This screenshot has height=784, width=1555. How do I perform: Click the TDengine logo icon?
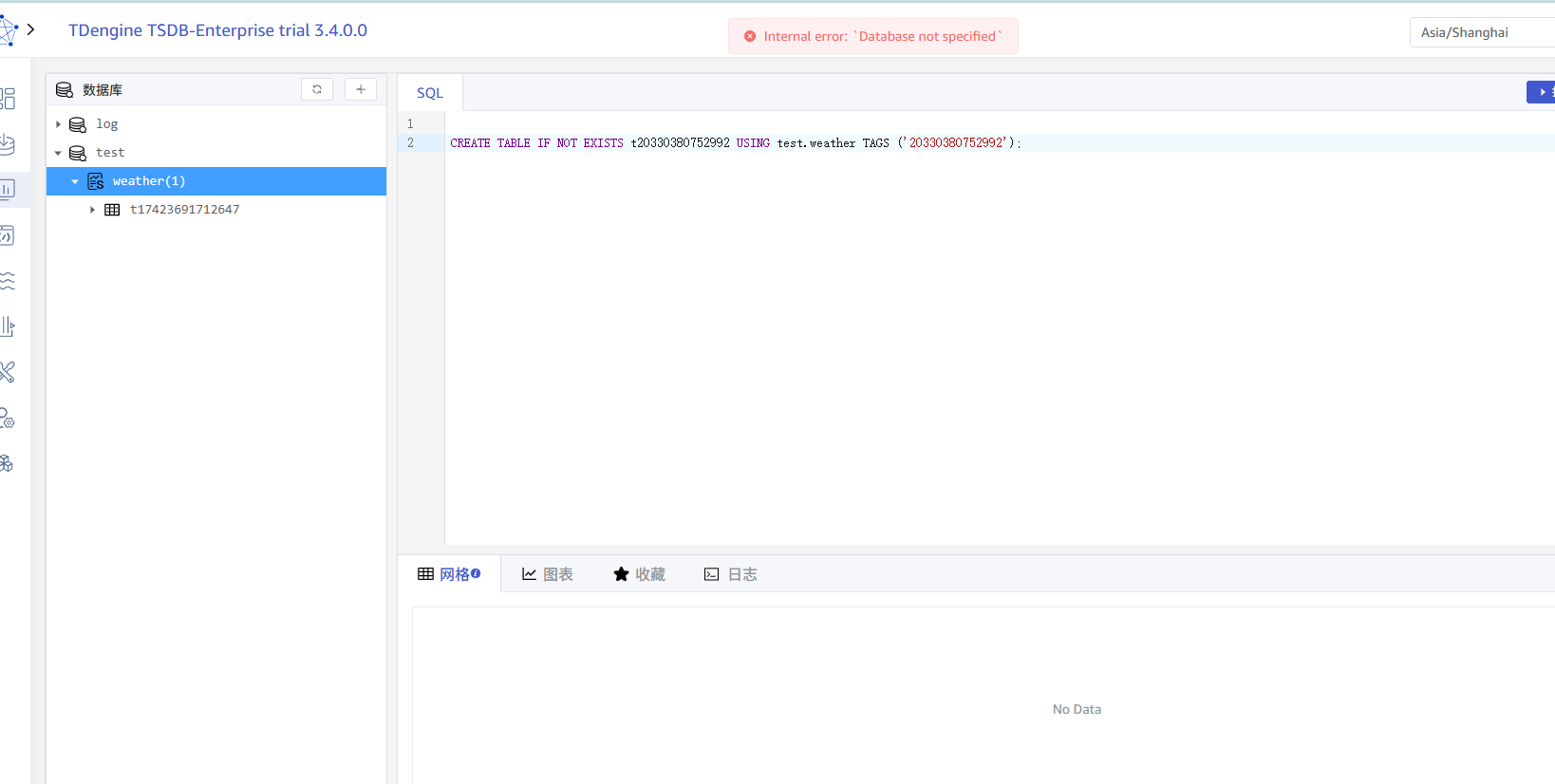8,30
